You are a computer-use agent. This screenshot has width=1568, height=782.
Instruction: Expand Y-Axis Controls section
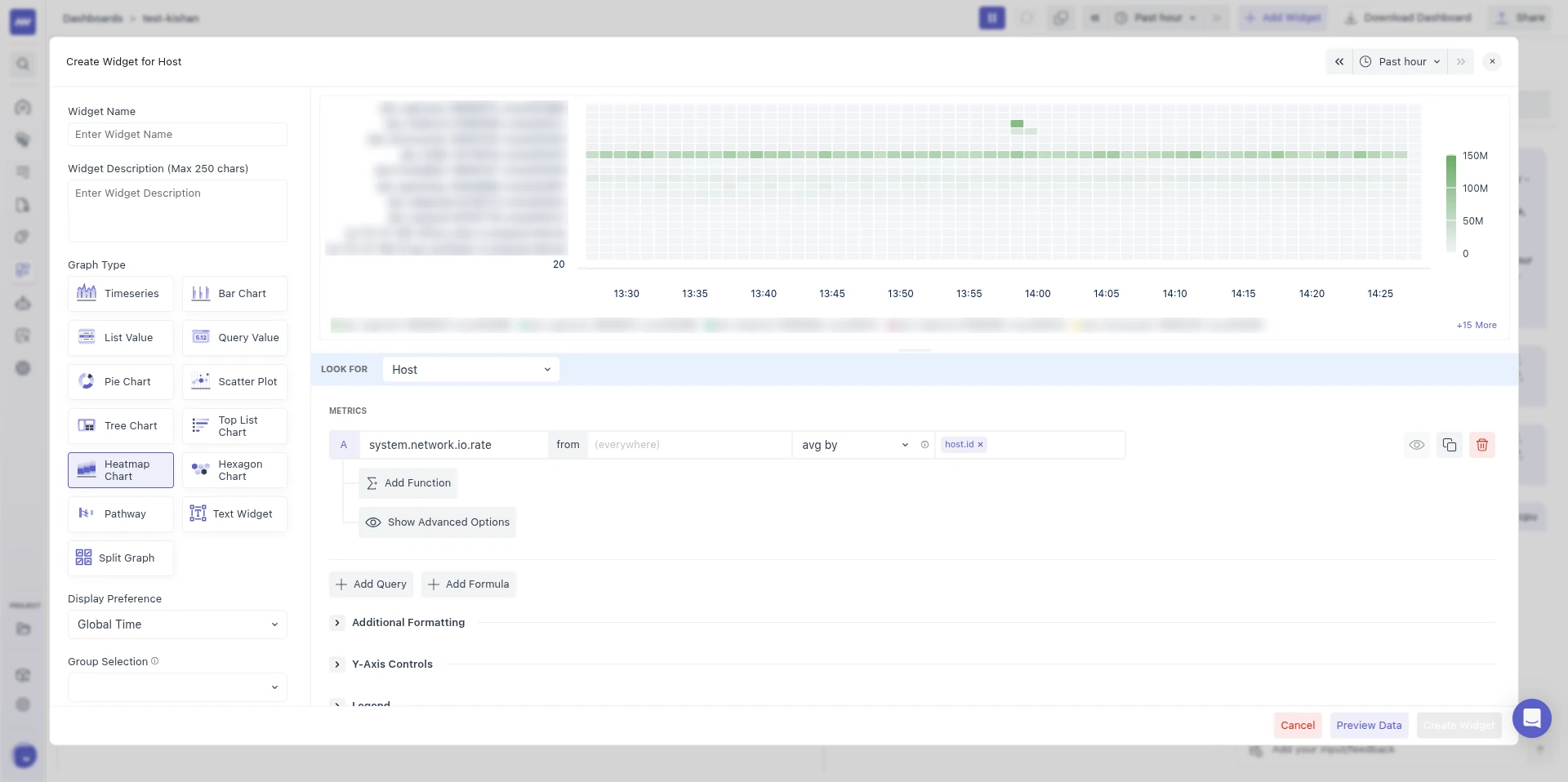[x=337, y=664]
